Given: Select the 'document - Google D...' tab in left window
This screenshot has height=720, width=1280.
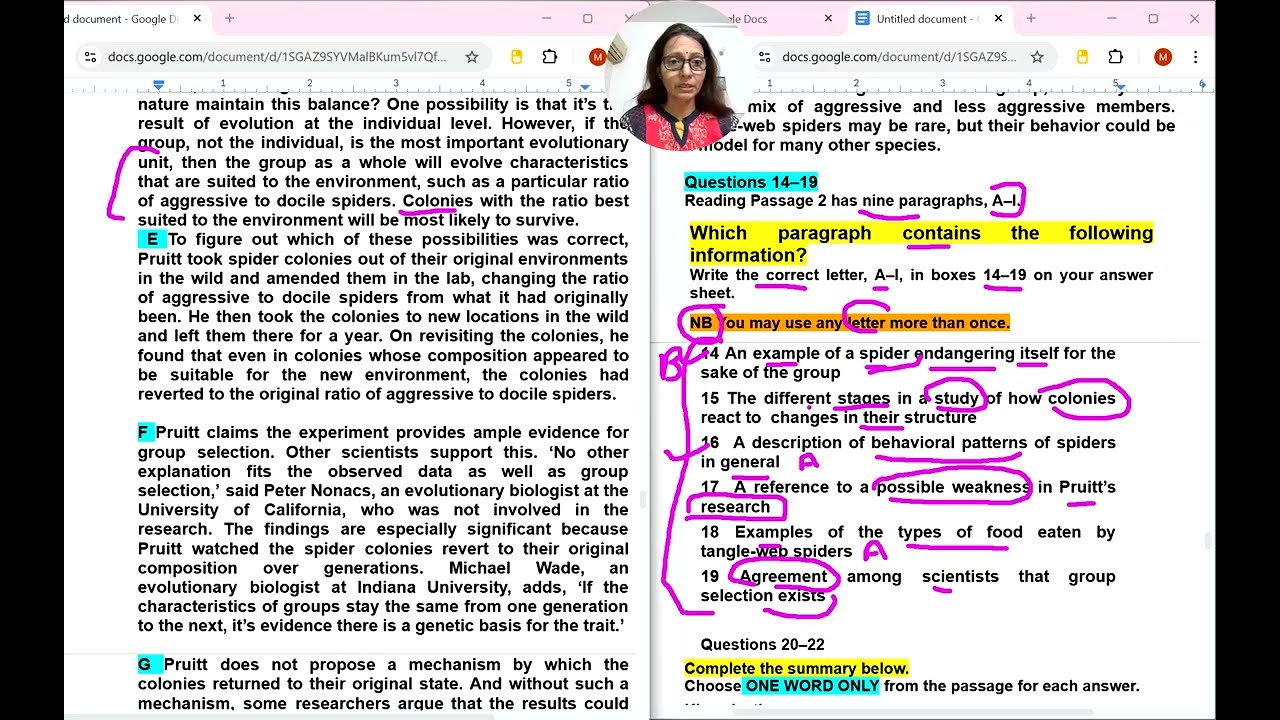Looking at the screenshot, I should pyautogui.click(x=120, y=18).
